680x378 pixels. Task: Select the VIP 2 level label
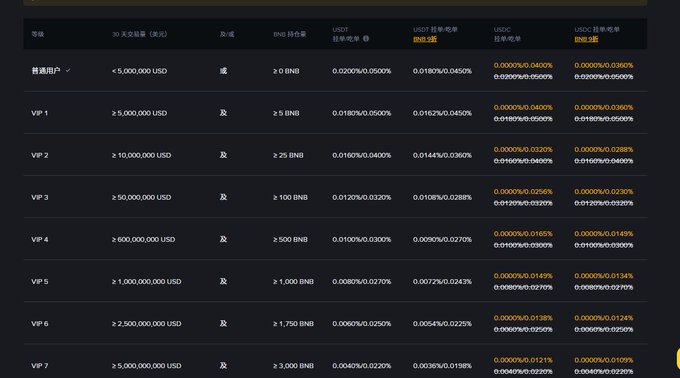[40, 155]
